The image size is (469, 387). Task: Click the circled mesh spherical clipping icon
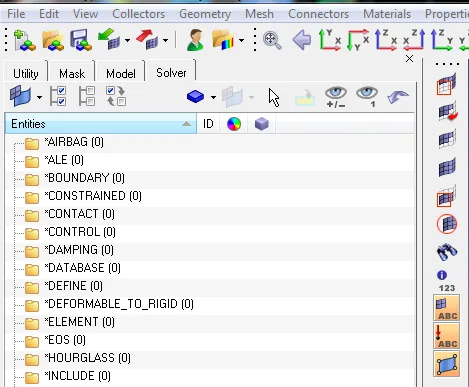point(447,224)
